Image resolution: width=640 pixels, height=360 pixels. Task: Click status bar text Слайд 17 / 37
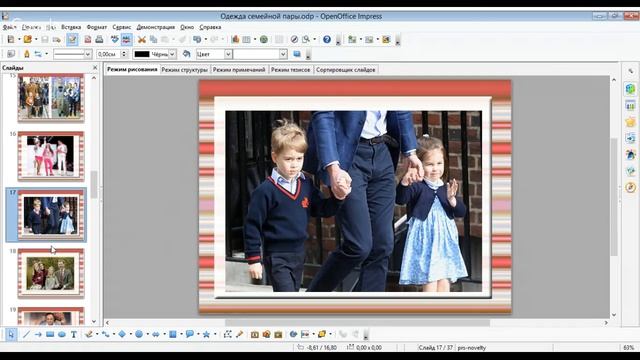435,348
